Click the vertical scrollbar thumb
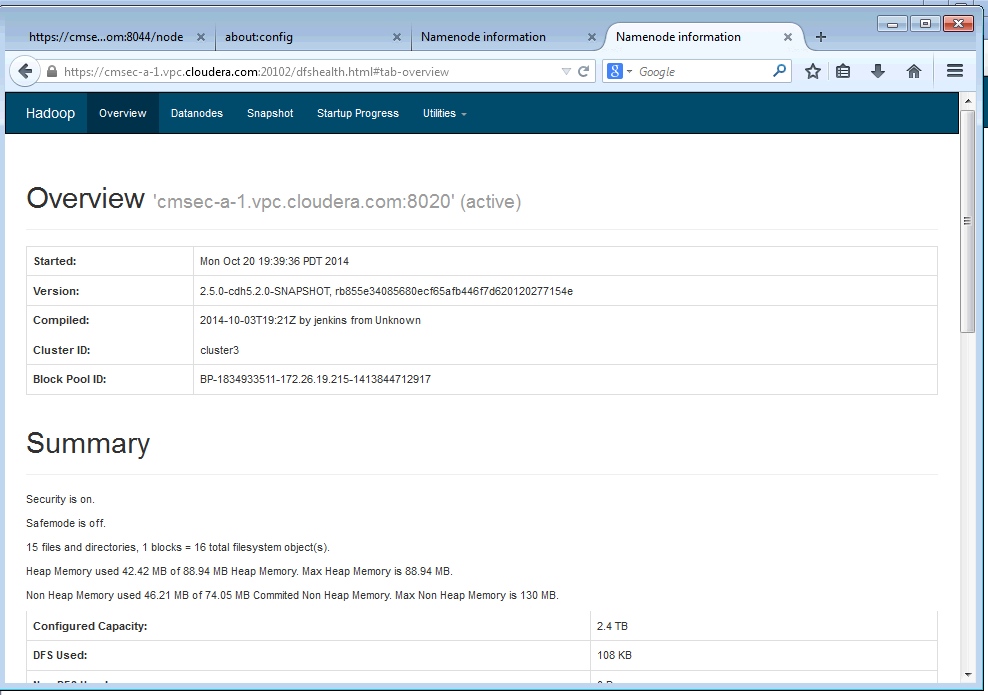The image size is (988, 695). pos(967,221)
